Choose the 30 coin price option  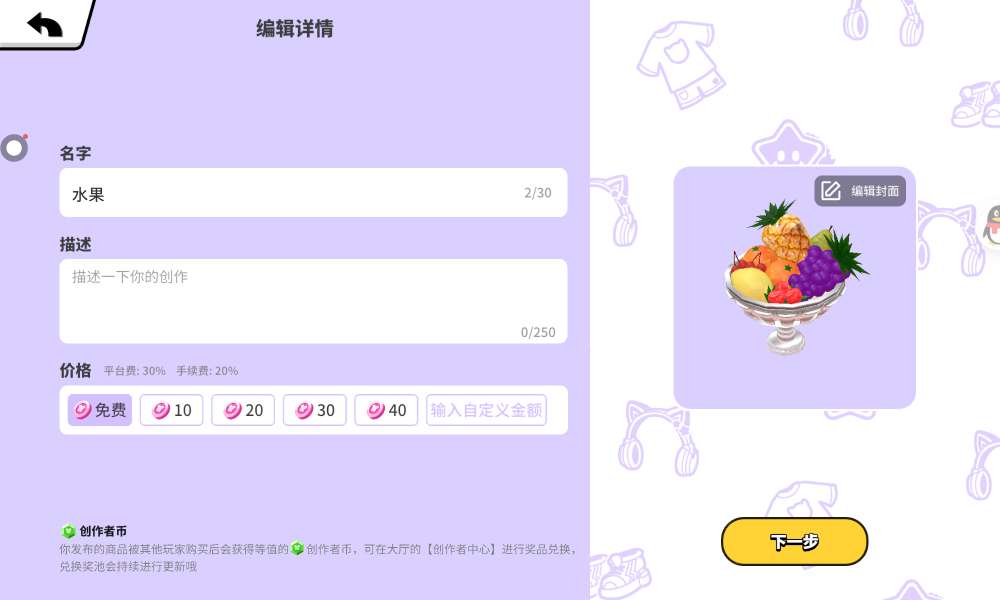pos(314,410)
